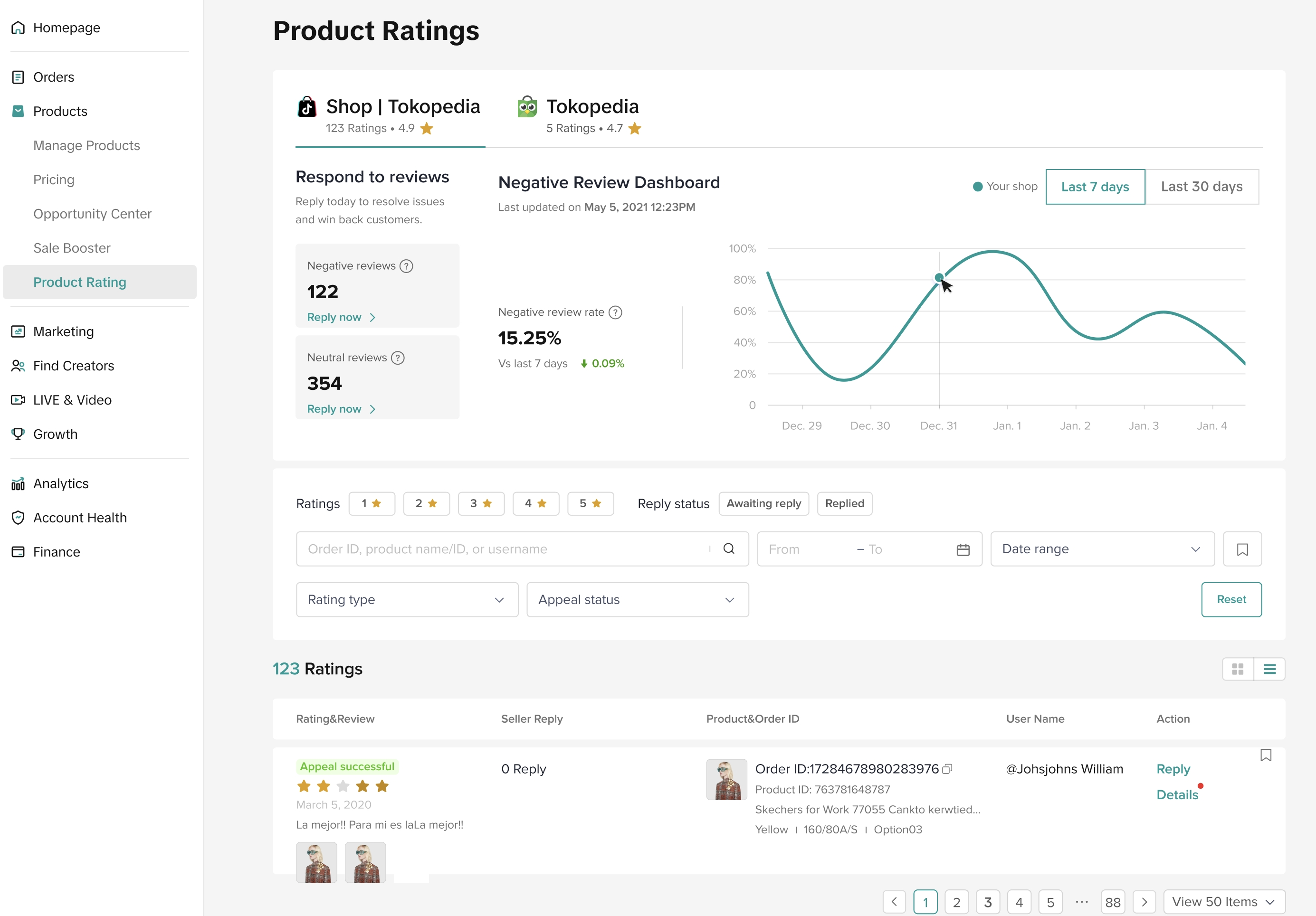Click the bookmark icon beside Date range
Viewport: 1316px width, 916px height.
pyautogui.click(x=1242, y=549)
